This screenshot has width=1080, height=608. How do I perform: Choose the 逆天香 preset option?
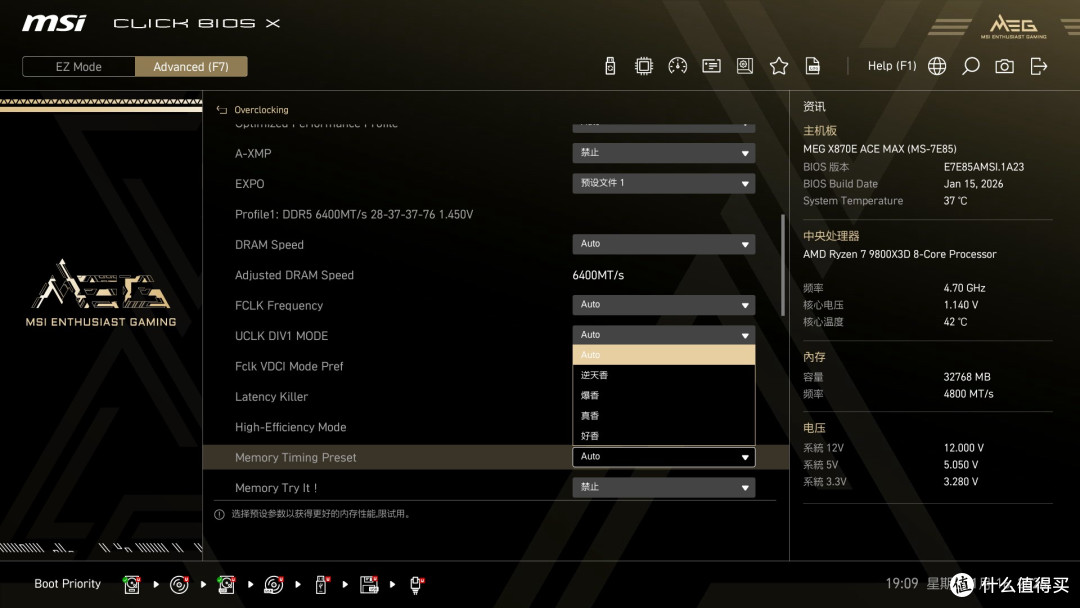tap(663, 375)
